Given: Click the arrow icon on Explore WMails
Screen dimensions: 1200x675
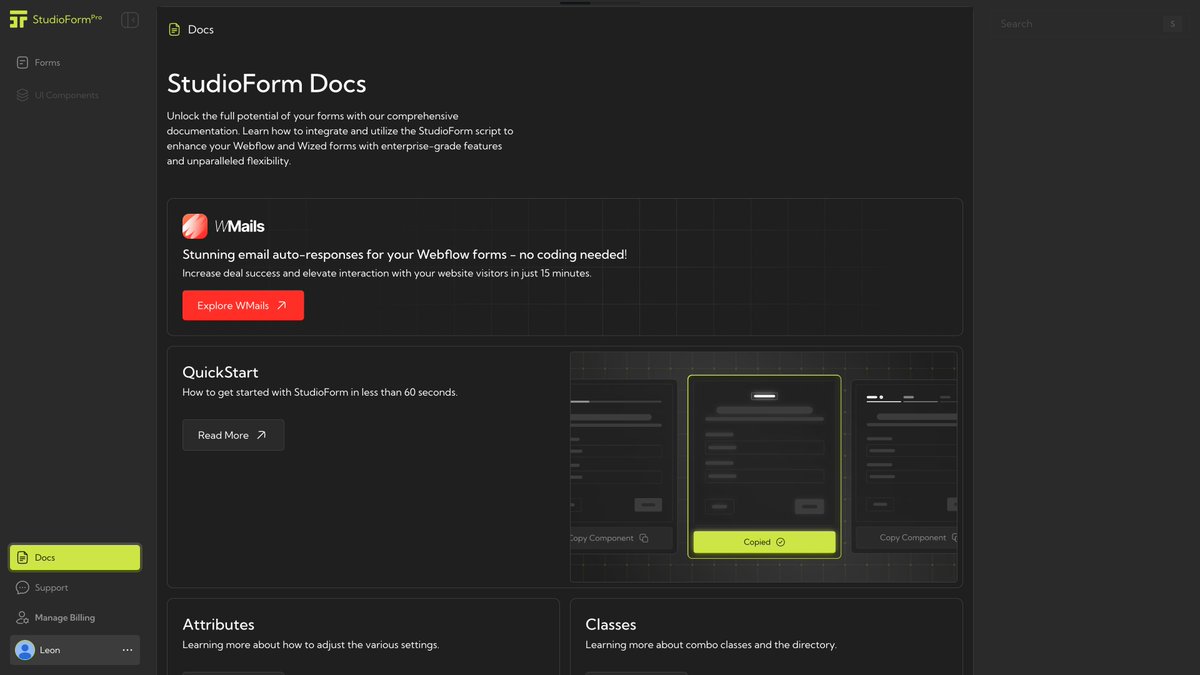Looking at the screenshot, I should tap(282, 306).
